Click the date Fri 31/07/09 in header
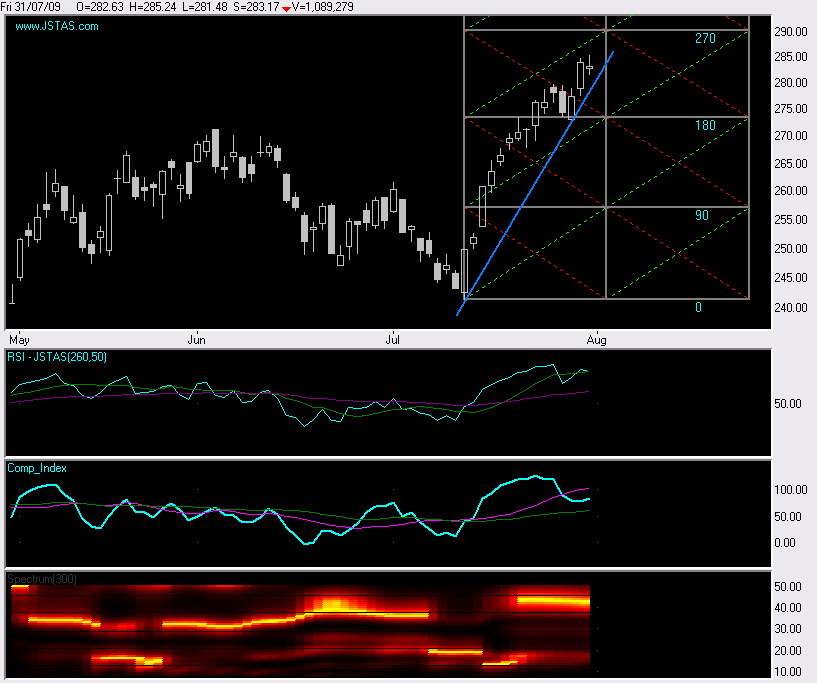Image resolution: width=817 pixels, height=683 pixels. (x=31, y=6)
